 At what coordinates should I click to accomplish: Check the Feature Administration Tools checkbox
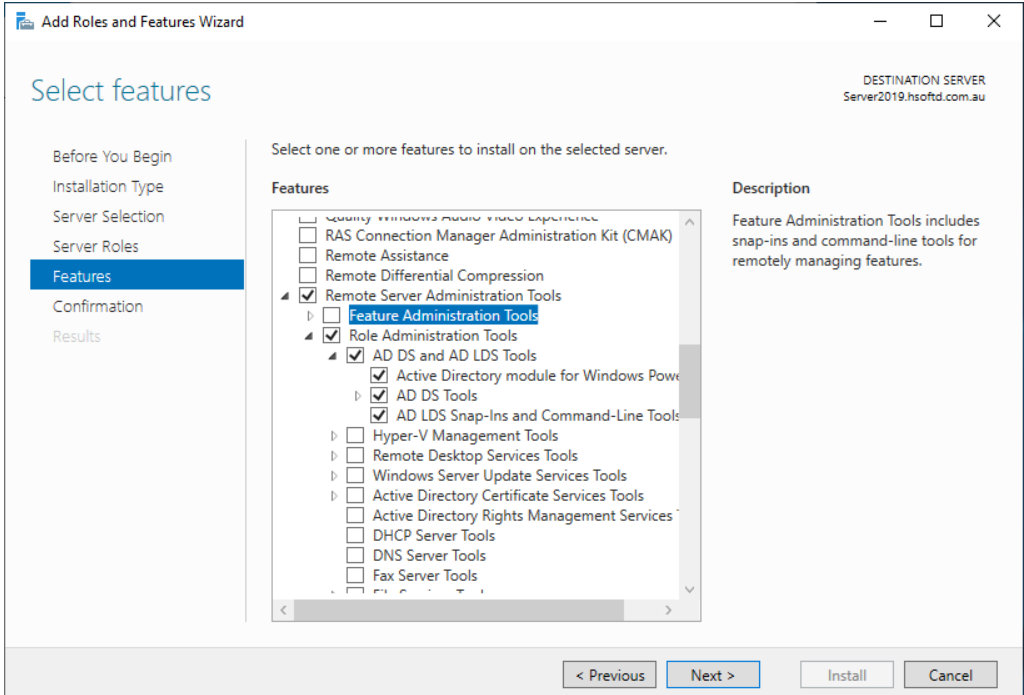pyautogui.click(x=332, y=315)
